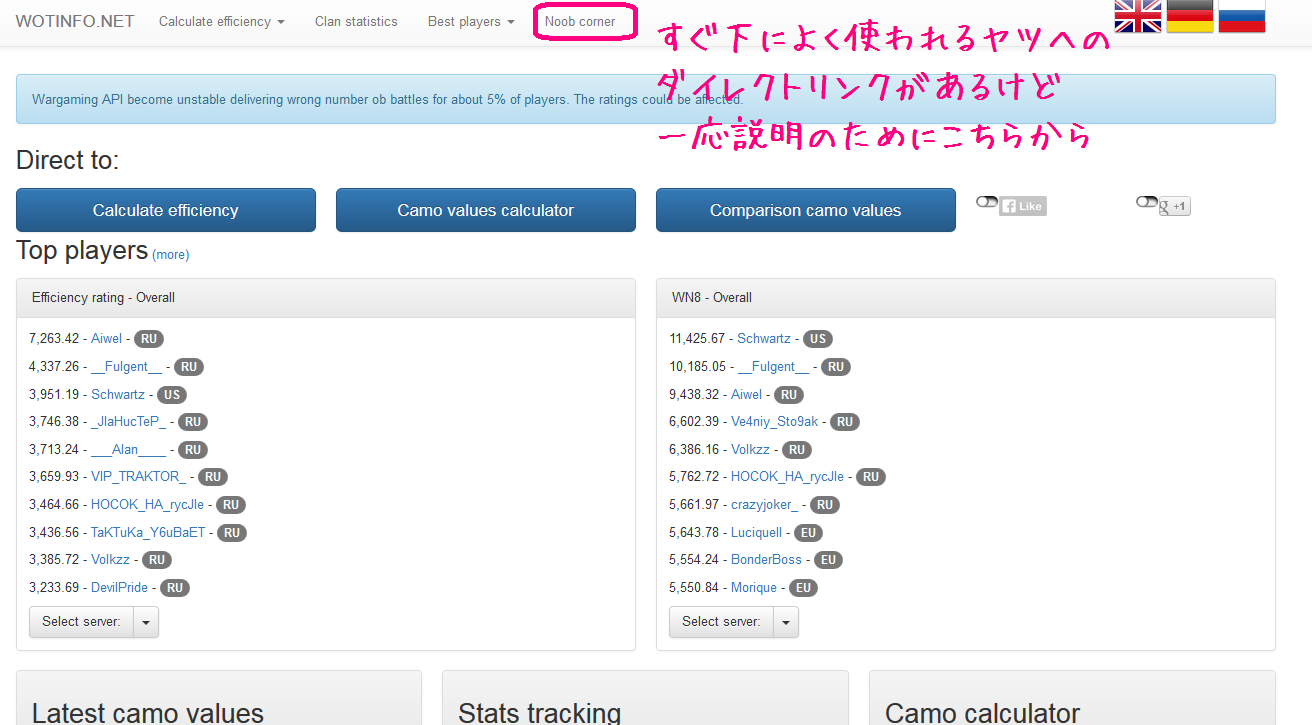Open Select server dropdown arrow under WN8
This screenshot has height=725, width=1312.
[786, 622]
